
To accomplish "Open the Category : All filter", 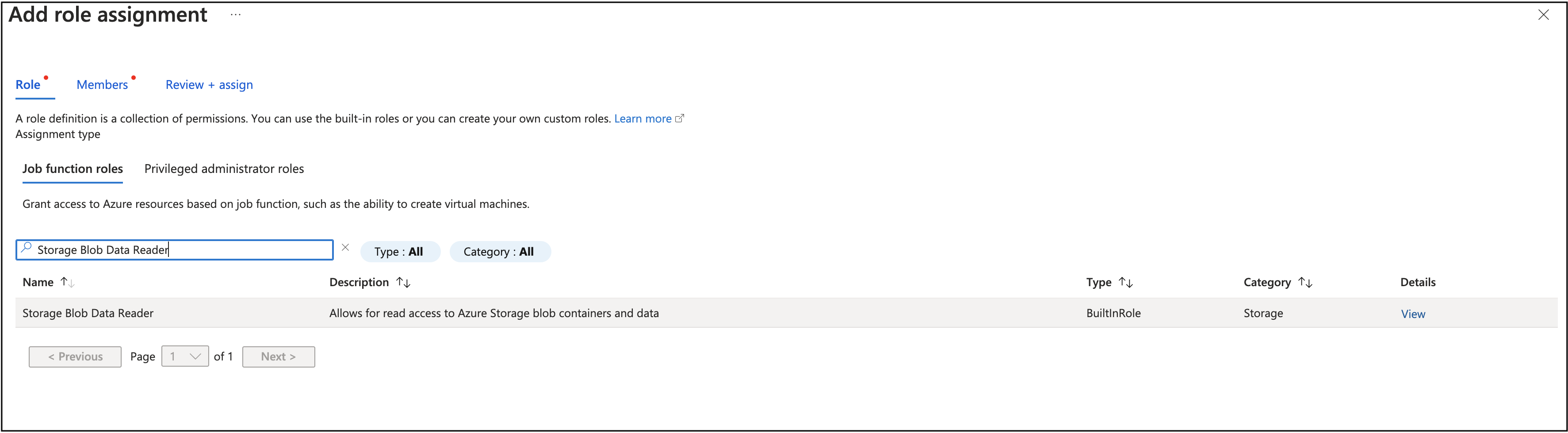I will (500, 251).
